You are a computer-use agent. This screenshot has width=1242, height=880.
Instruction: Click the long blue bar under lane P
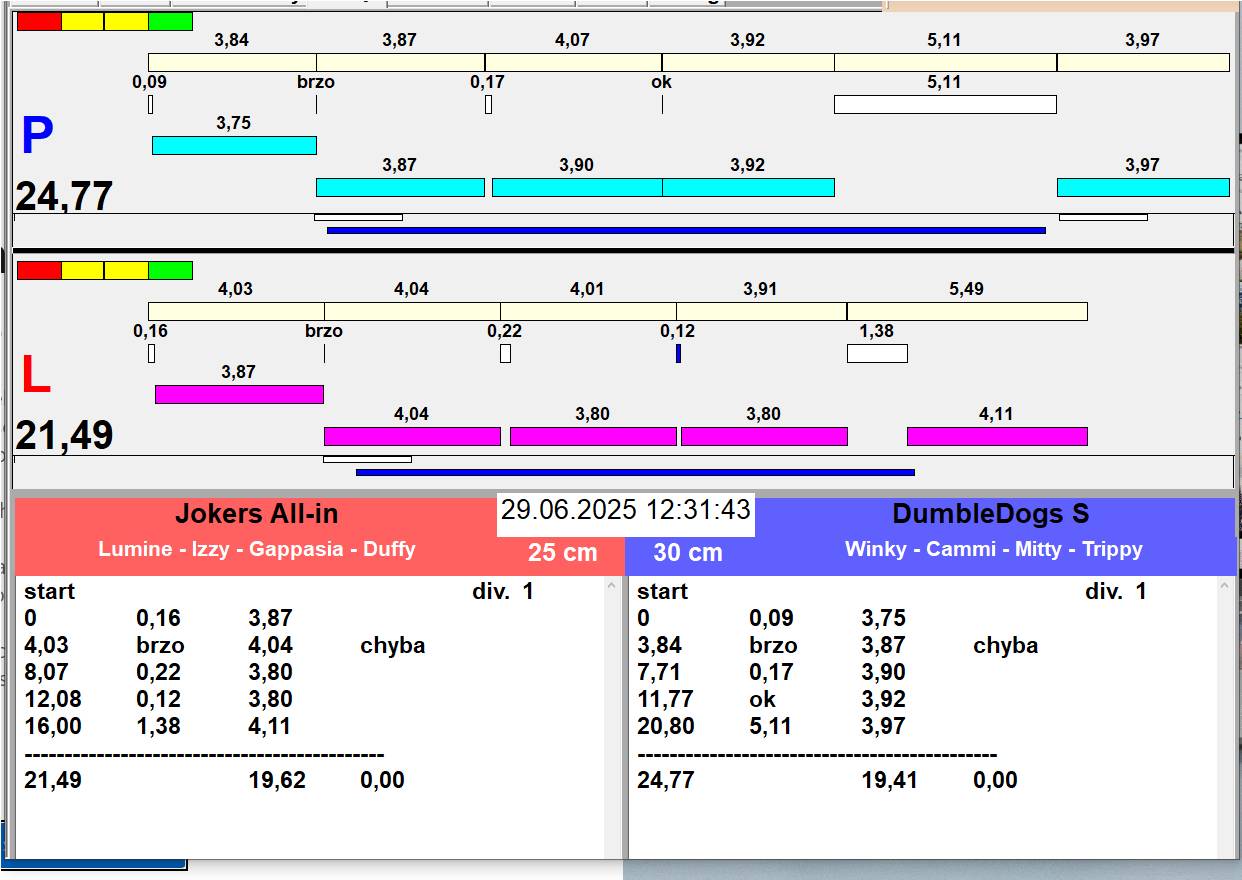[686, 230]
